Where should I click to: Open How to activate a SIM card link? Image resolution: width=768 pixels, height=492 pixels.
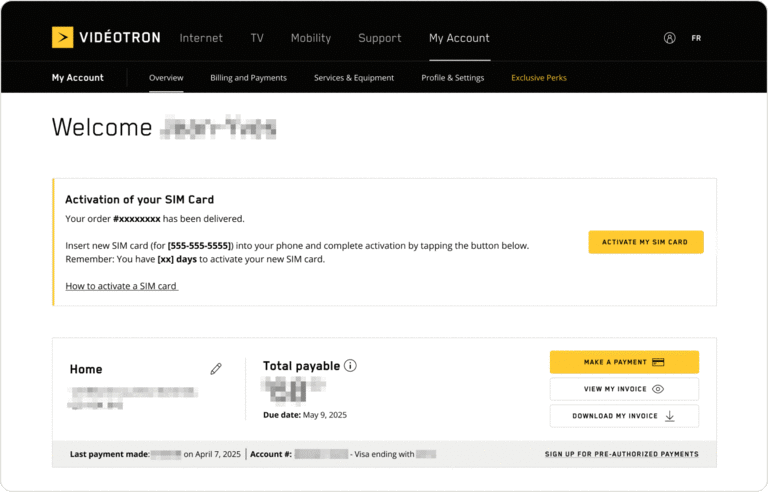tap(121, 286)
